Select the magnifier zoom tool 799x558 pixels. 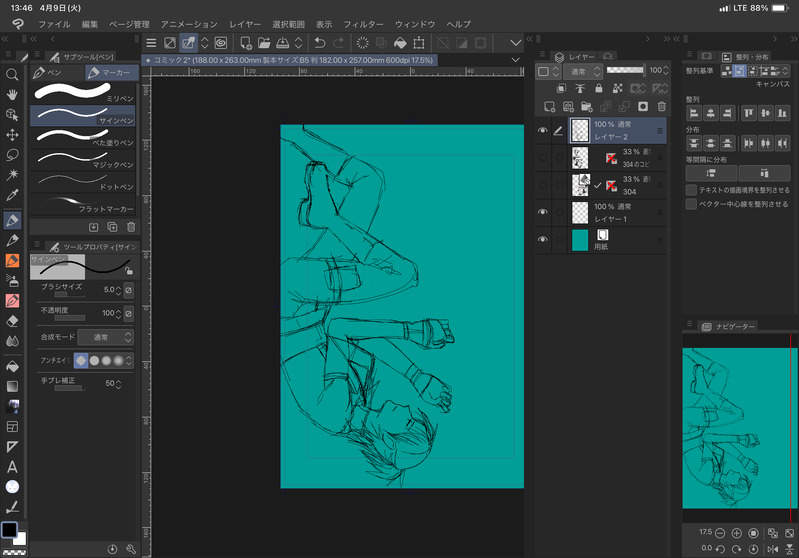pos(12,74)
